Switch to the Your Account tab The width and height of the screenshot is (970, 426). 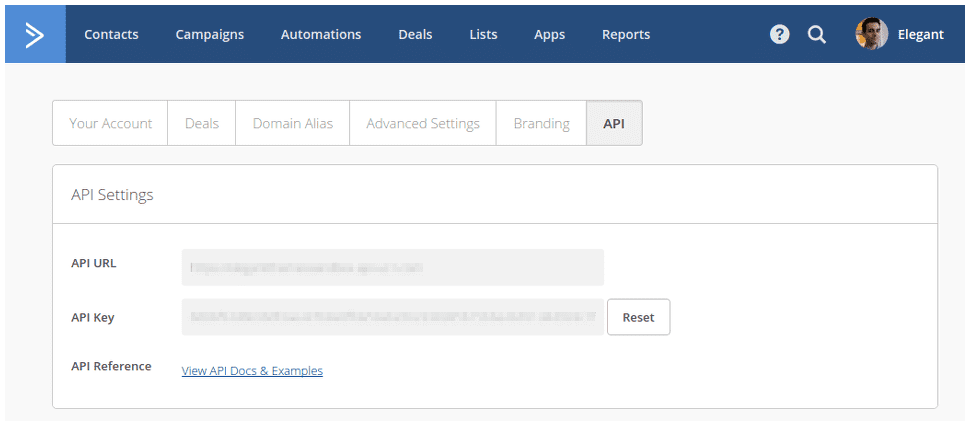tap(110, 123)
